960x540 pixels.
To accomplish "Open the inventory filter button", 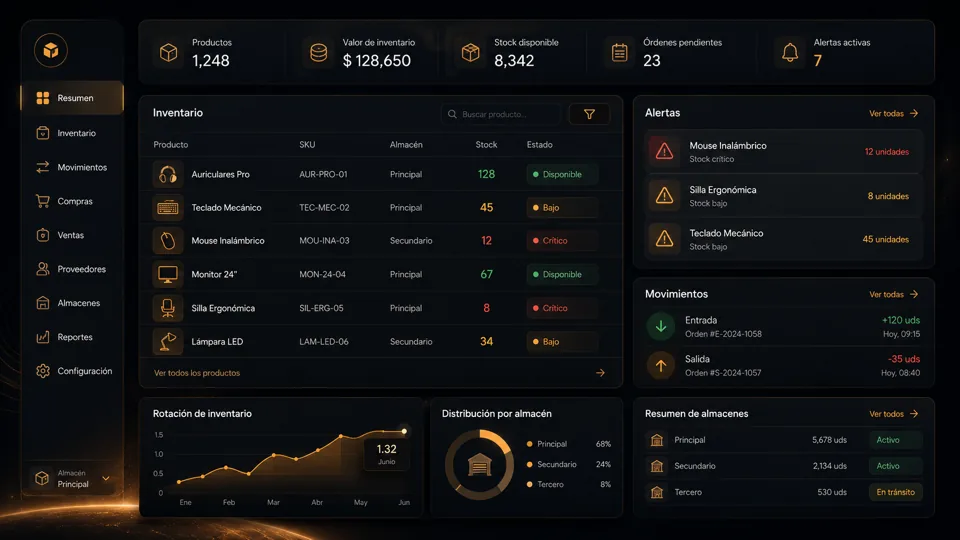I will coord(589,114).
